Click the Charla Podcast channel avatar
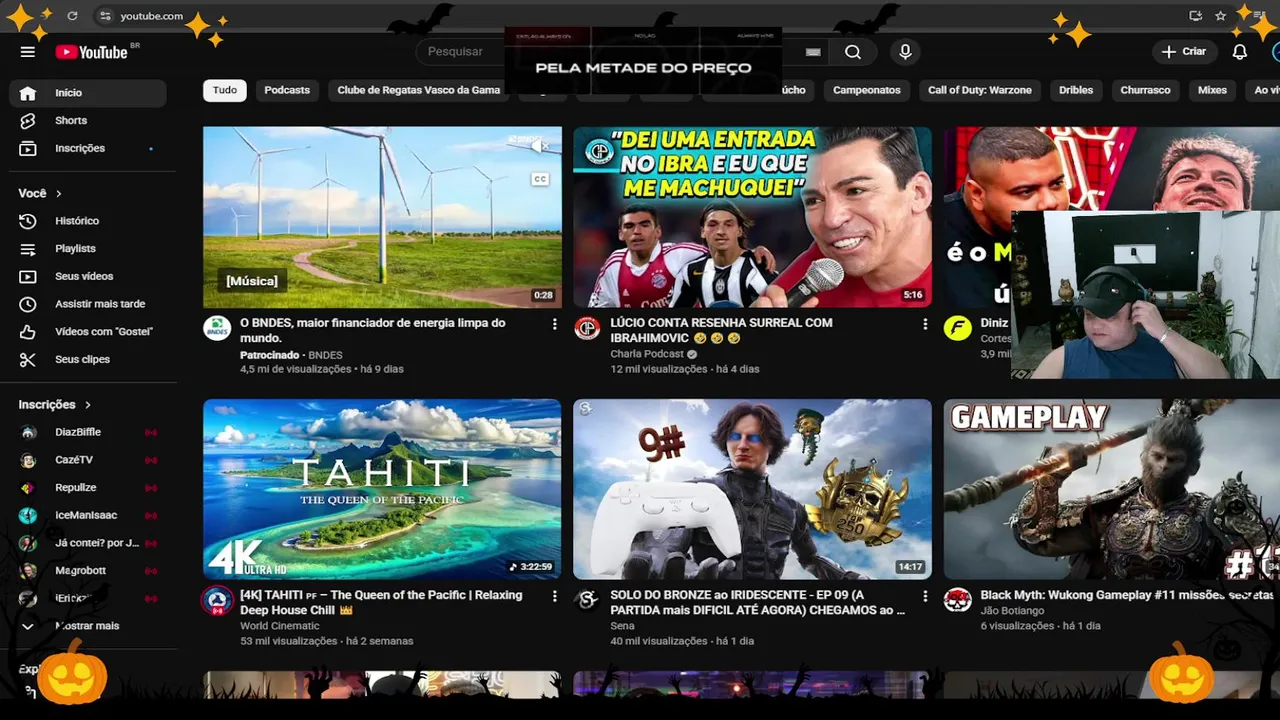Image resolution: width=1280 pixels, height=720 pixels. pyautogui.click(x=588, y=328)
